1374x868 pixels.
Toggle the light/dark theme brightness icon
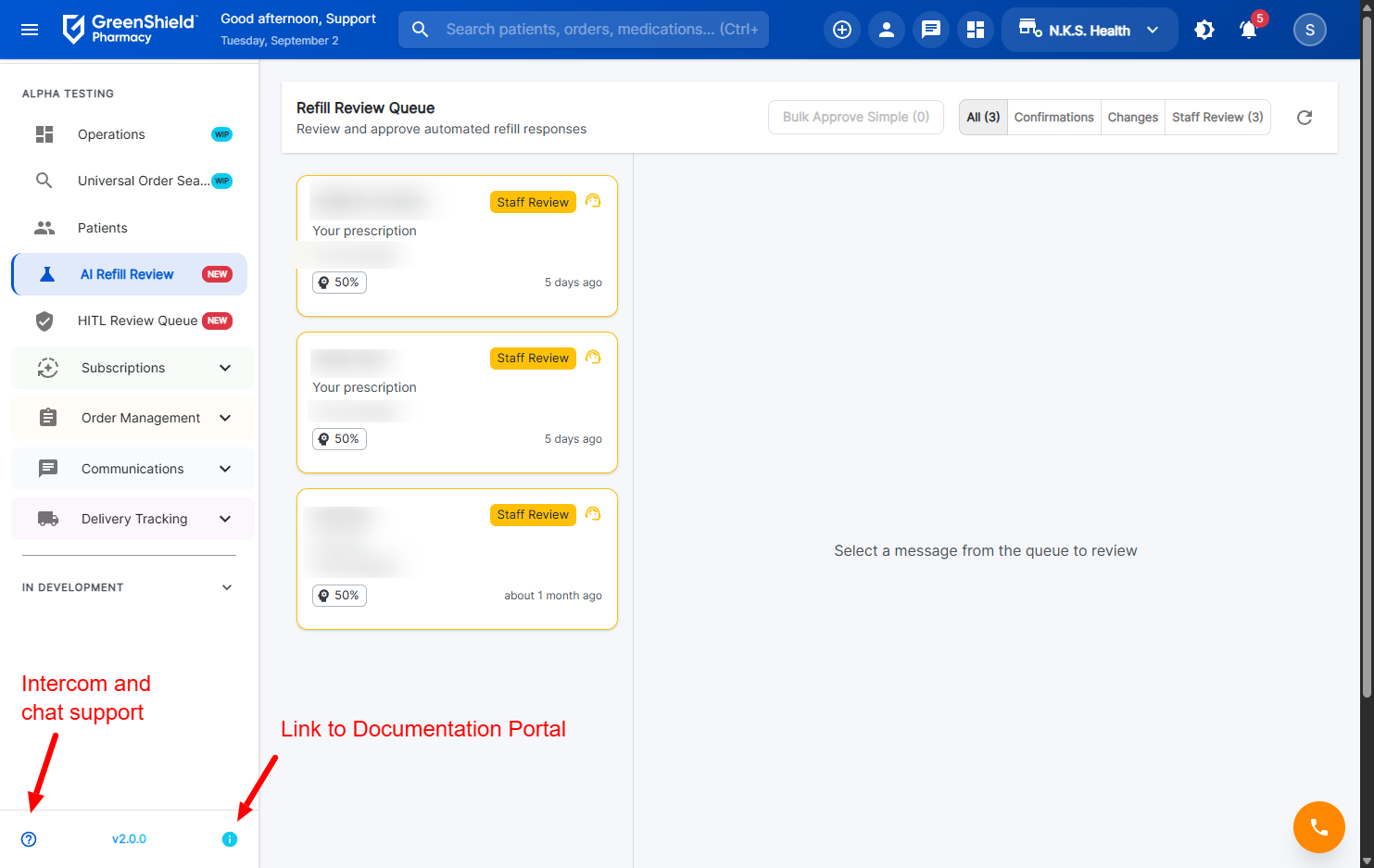[x=1204, y=30]
